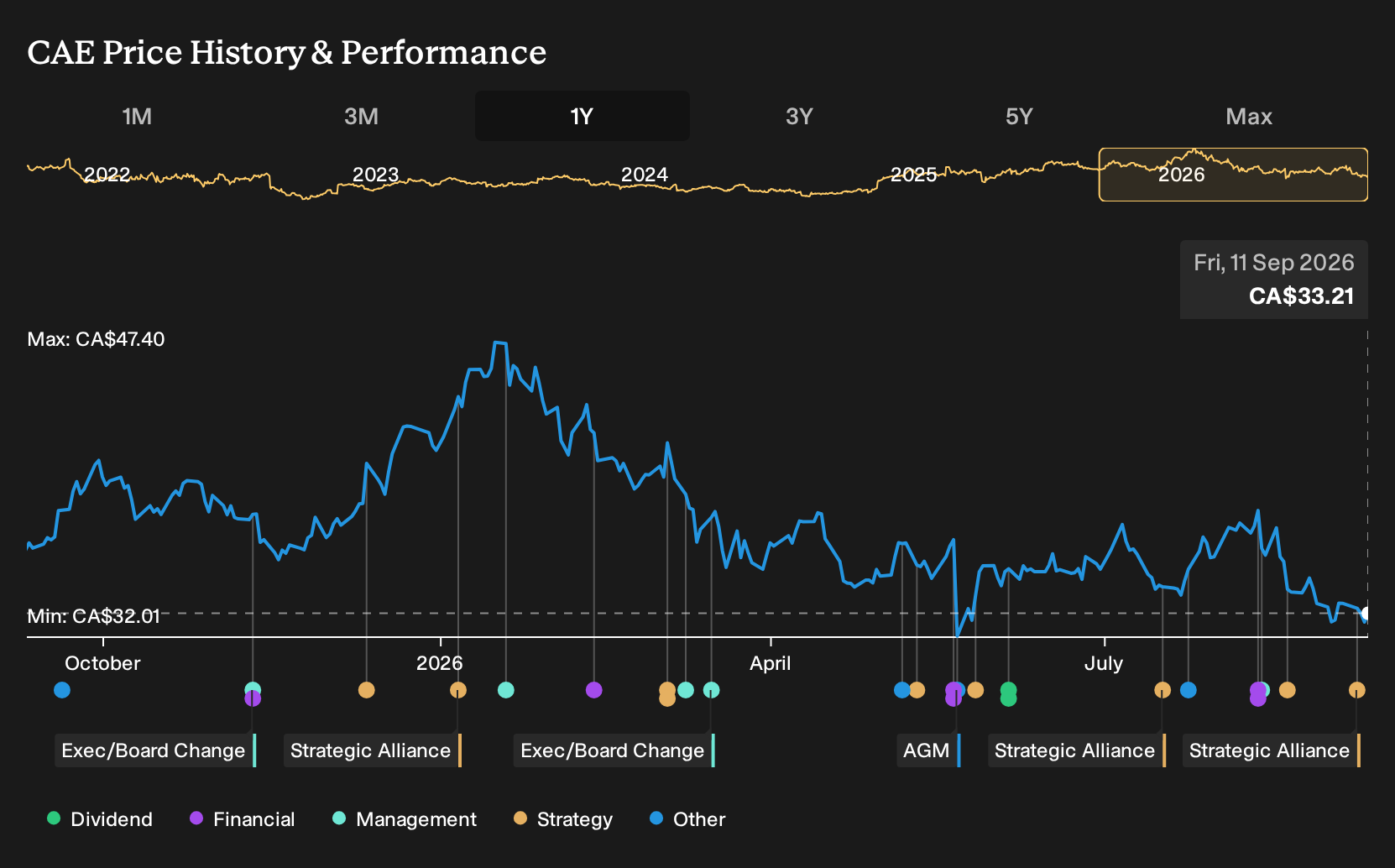Open the AGM event label
This screenshot has width=1395, height=868.
(928, 750)
